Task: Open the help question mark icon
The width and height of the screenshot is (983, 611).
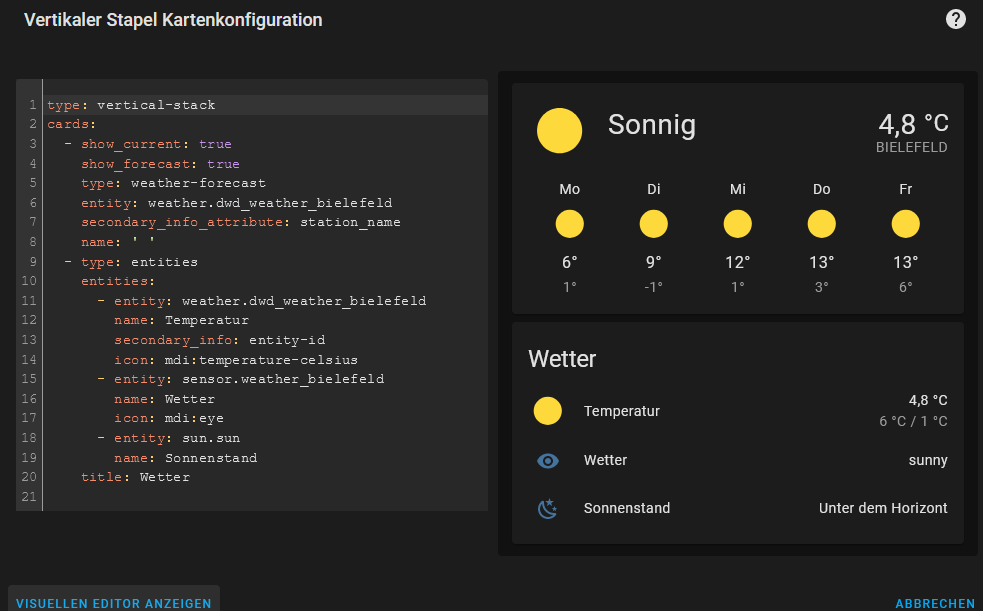Action: (x=956, y=19)
